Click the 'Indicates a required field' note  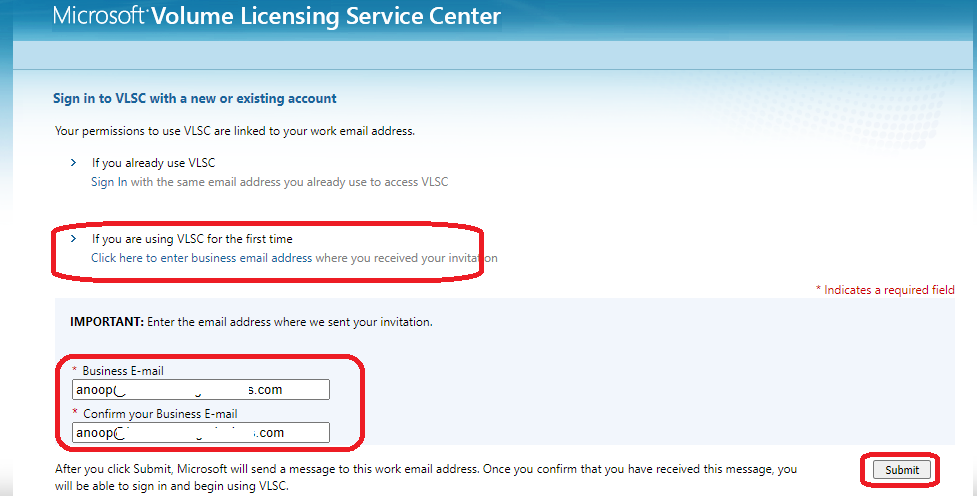885,290
